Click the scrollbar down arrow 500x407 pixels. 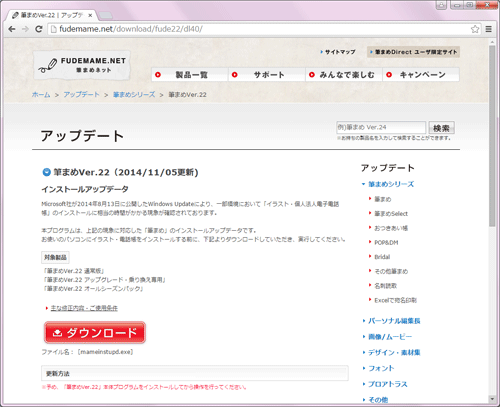point(492,398)
